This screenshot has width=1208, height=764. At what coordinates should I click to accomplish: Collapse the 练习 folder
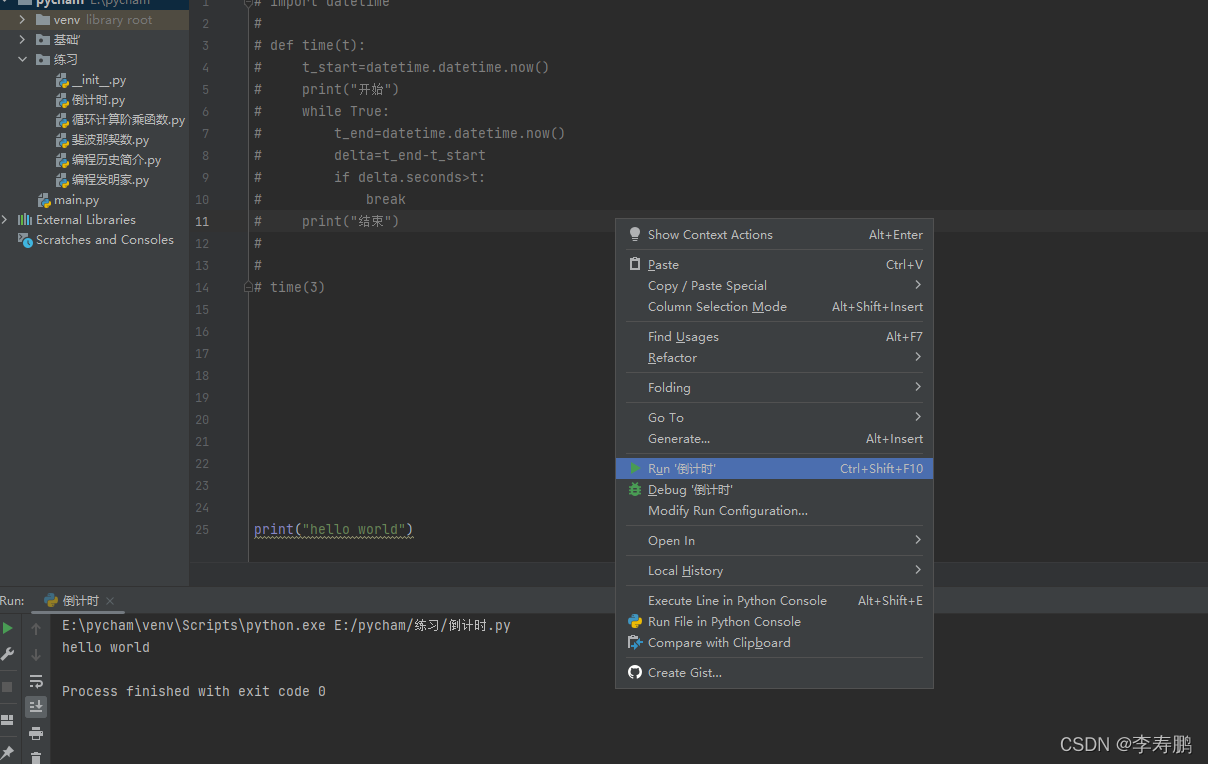pyautogui.click(x=23, y=60)
